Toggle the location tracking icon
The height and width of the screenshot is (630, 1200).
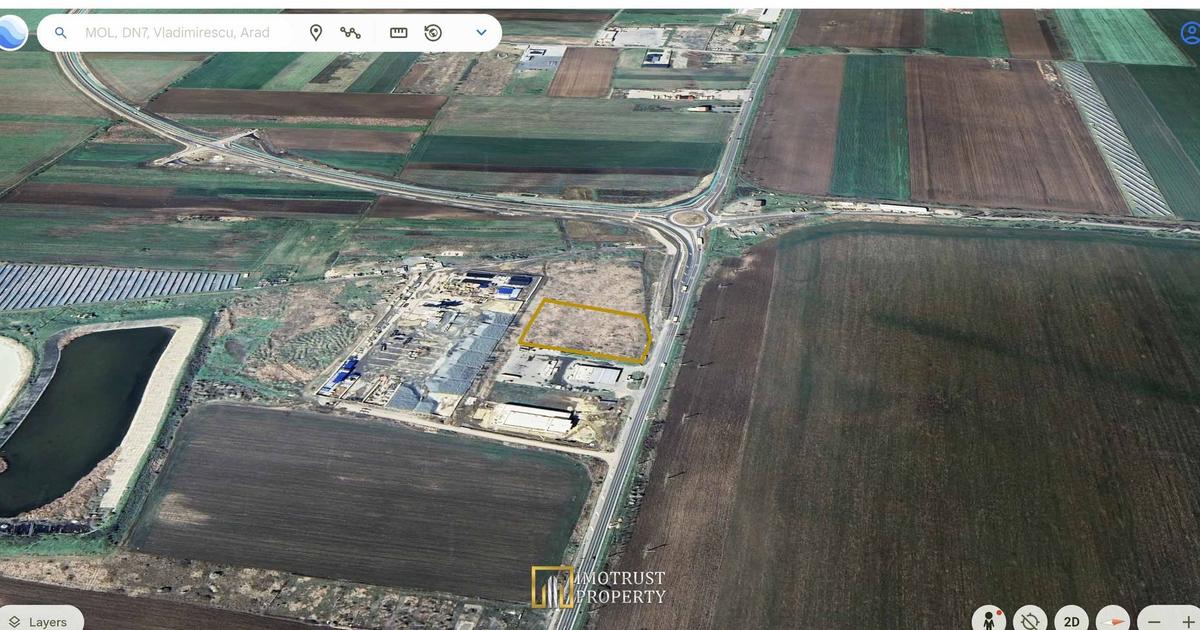pyautogui.click(x=1030, y=620)
